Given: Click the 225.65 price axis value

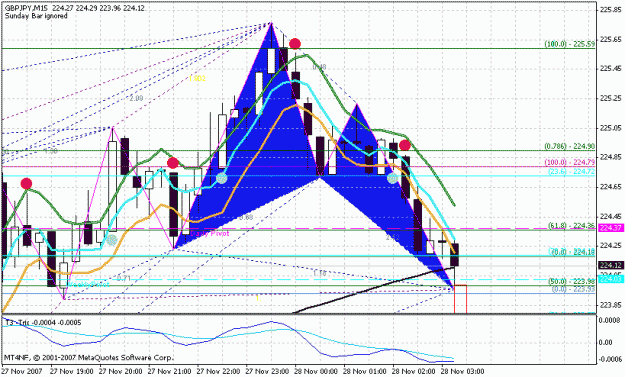Looking at the screenshot, I should tap(610, 39).
